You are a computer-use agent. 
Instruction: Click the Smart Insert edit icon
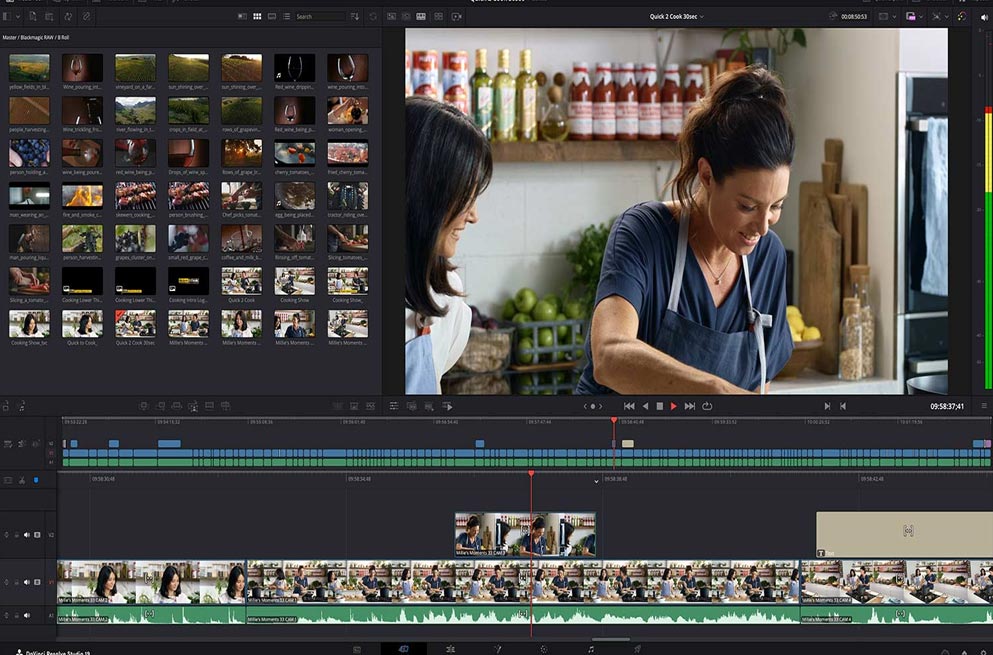144,406
